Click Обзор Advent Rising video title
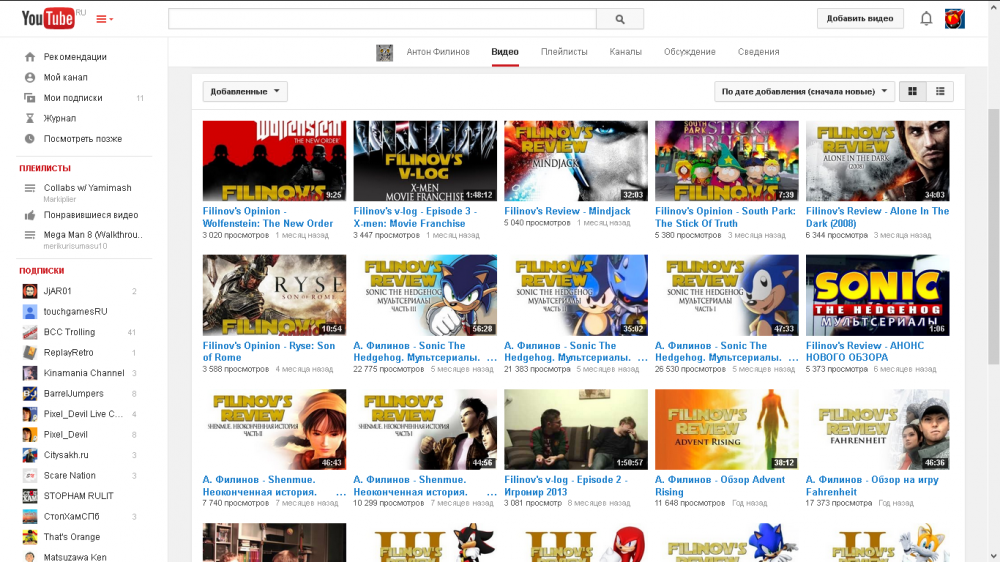Viewport: 1000px width, 562px height. (x=720, y=485)
